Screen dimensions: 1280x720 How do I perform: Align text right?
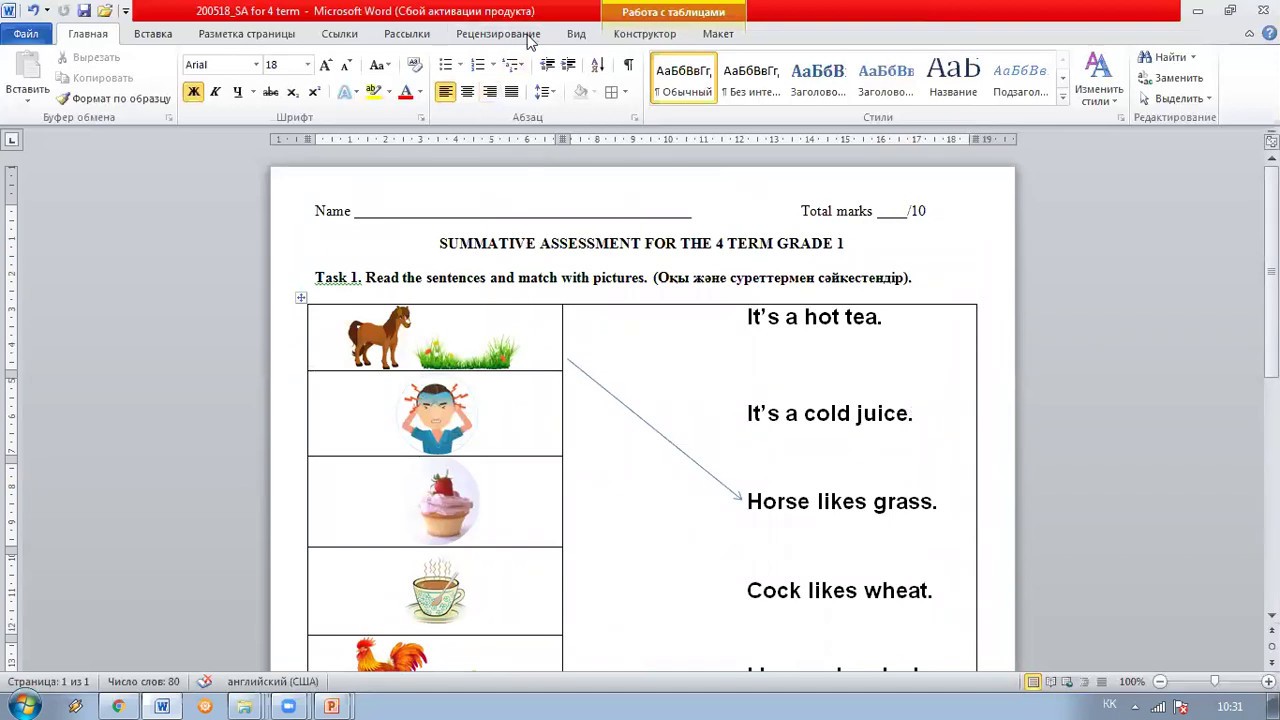tap(489, 92)
